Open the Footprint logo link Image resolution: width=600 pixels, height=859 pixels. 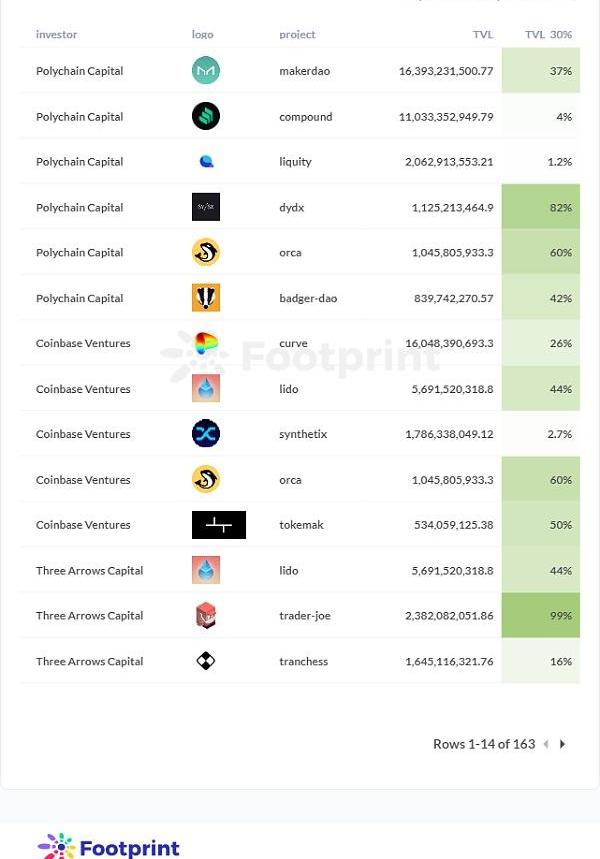(x=109, y=847)
